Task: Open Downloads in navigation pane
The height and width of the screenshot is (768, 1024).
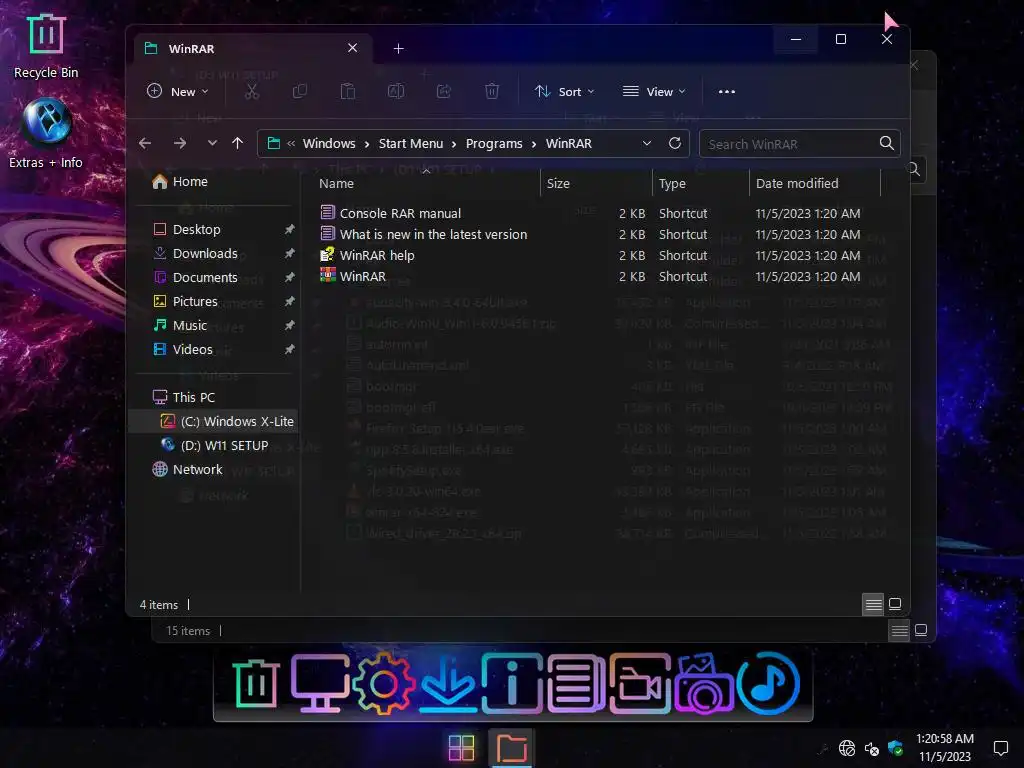Action: [x=205, y=253]
